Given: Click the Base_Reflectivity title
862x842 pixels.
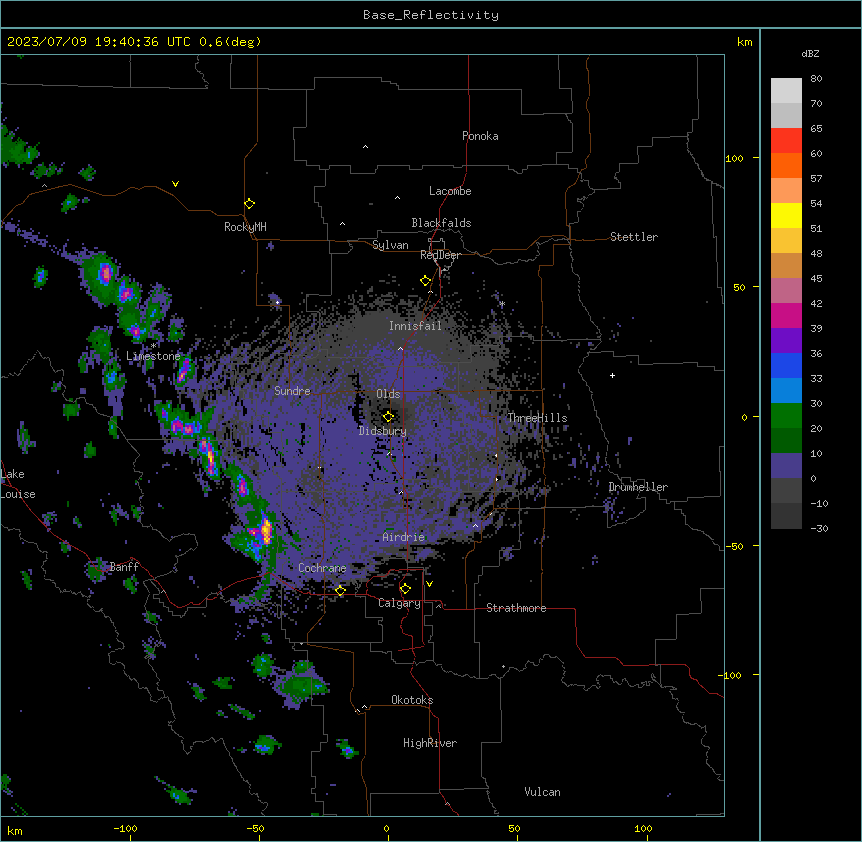Looking at the screenshot, I should pyautogui.click(x=431, y=15).
